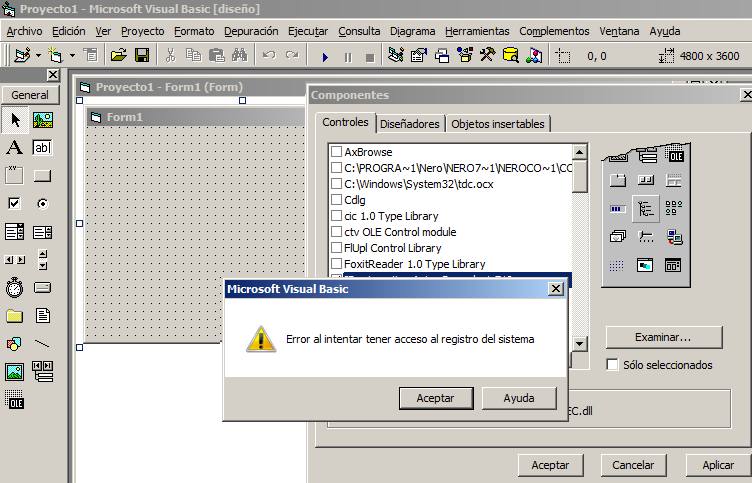Viewport: 752px width, 483px height.
Task: Check ctv OLE Control module checkbox
Action: [x=337, y=232]
